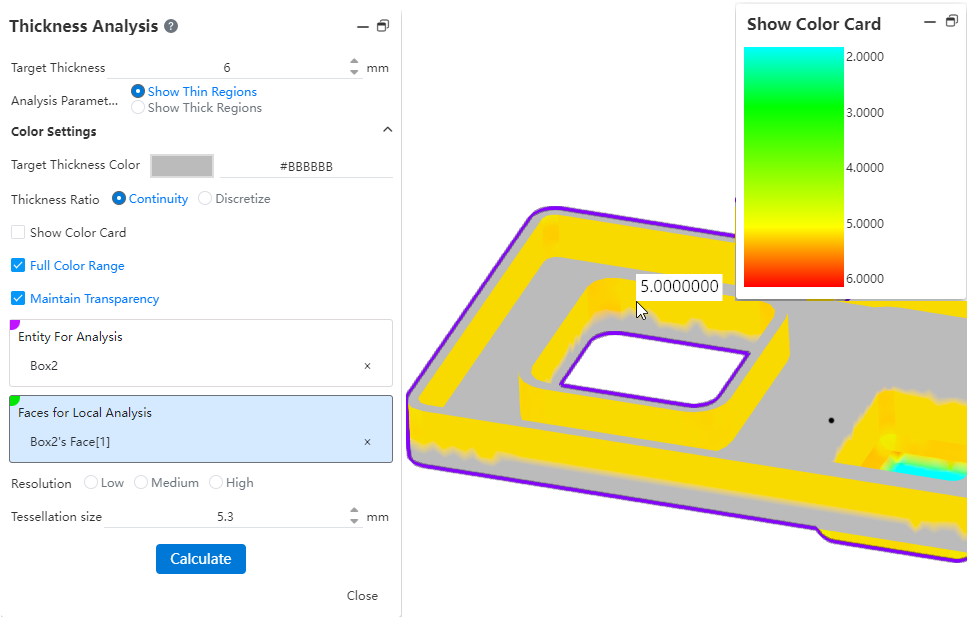Viewport: 967px width, 638px height.
Task: Increase Tessellation size with up arrow
Action: tap(354, 511)
